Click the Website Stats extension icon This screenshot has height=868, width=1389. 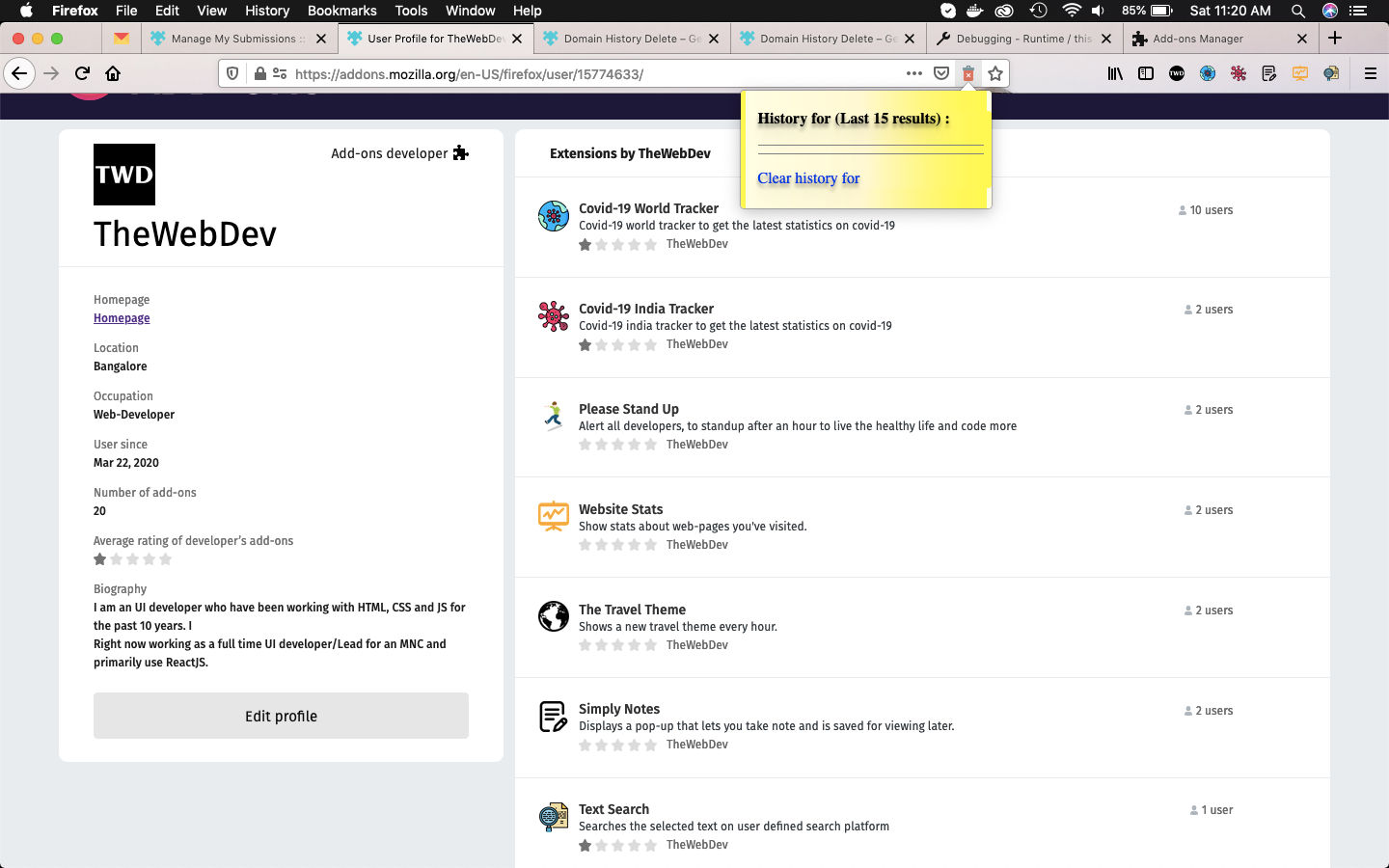pos(554,517)
